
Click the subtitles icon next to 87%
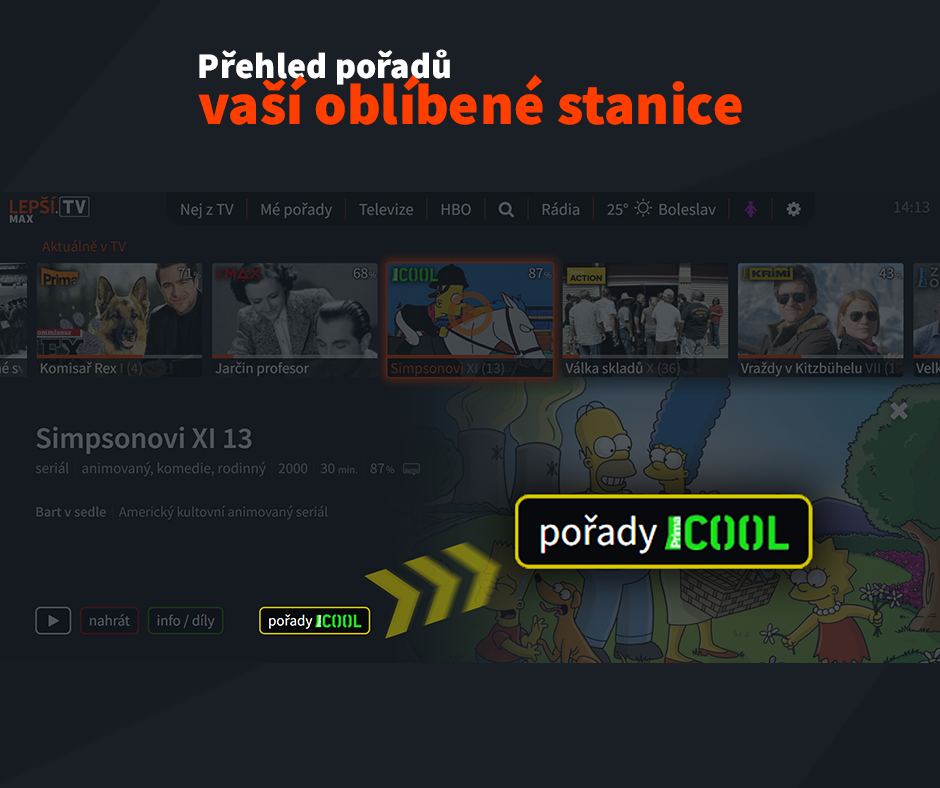411,469
